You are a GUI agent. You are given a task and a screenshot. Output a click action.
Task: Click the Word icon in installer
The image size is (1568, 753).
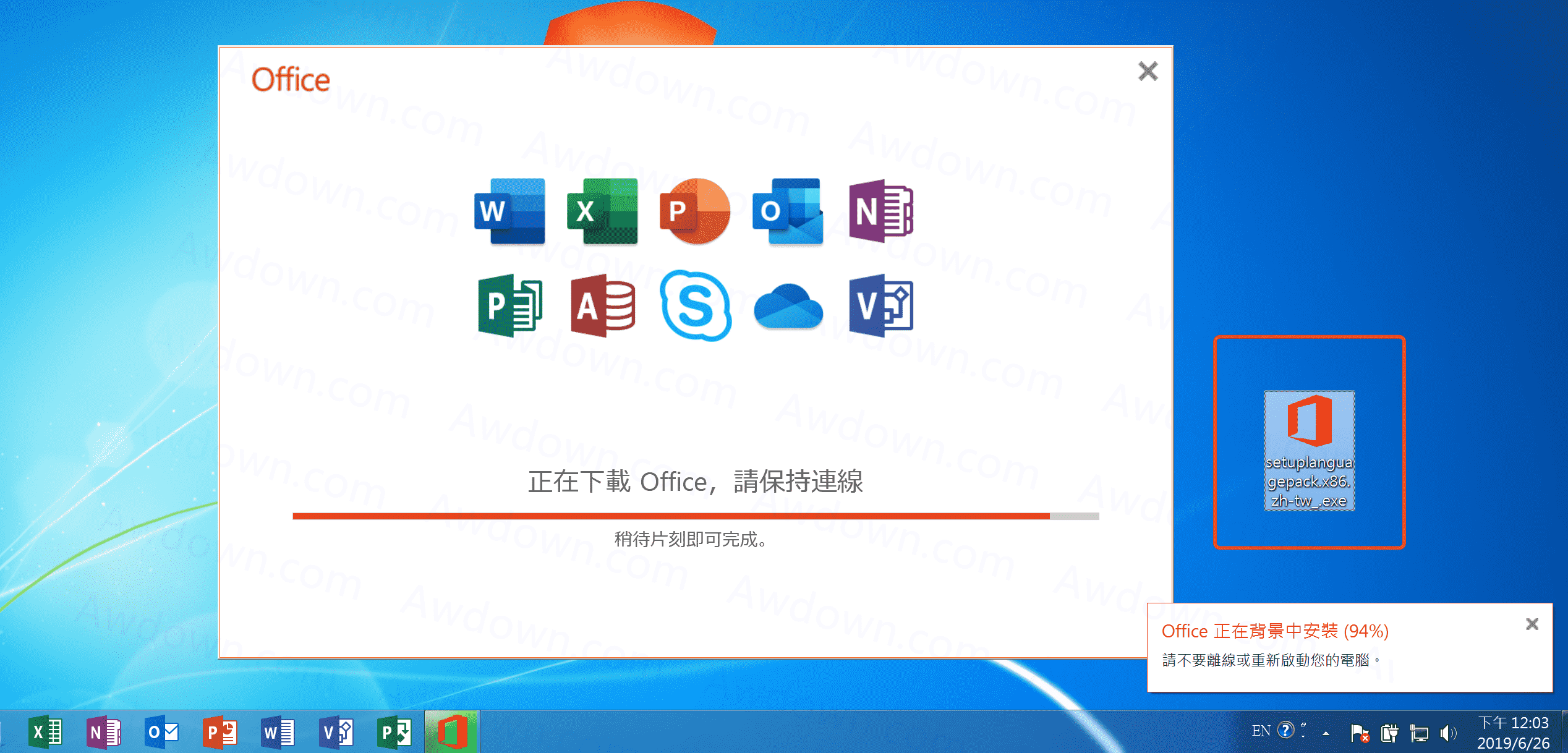509,211
